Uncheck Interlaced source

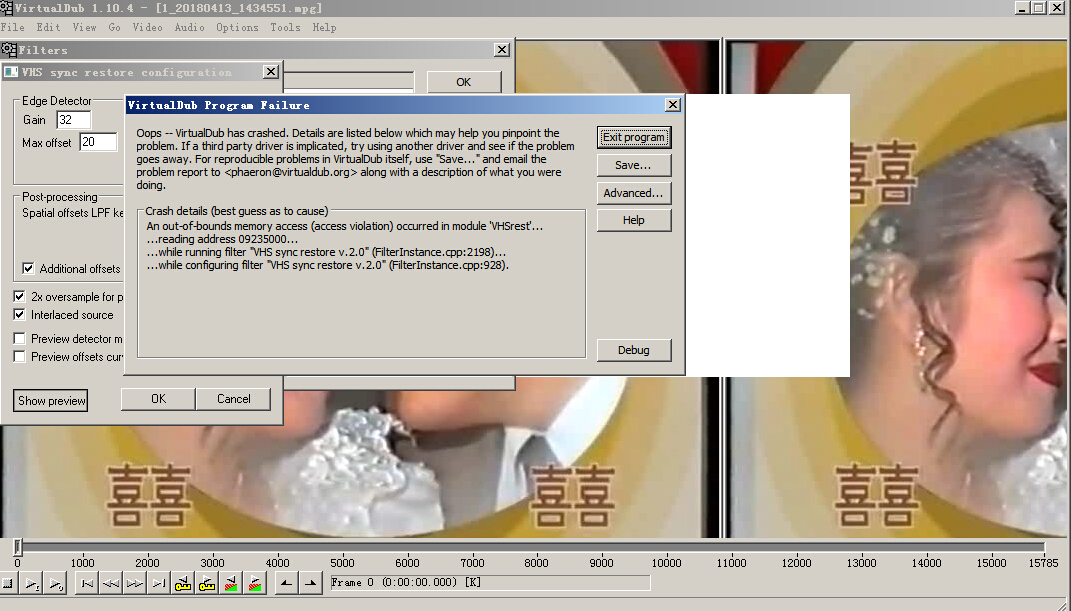[x=20, y=315]
